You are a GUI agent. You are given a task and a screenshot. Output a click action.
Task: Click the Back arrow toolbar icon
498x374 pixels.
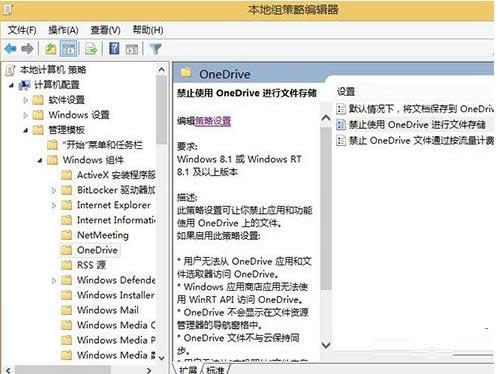click(11, 49)
